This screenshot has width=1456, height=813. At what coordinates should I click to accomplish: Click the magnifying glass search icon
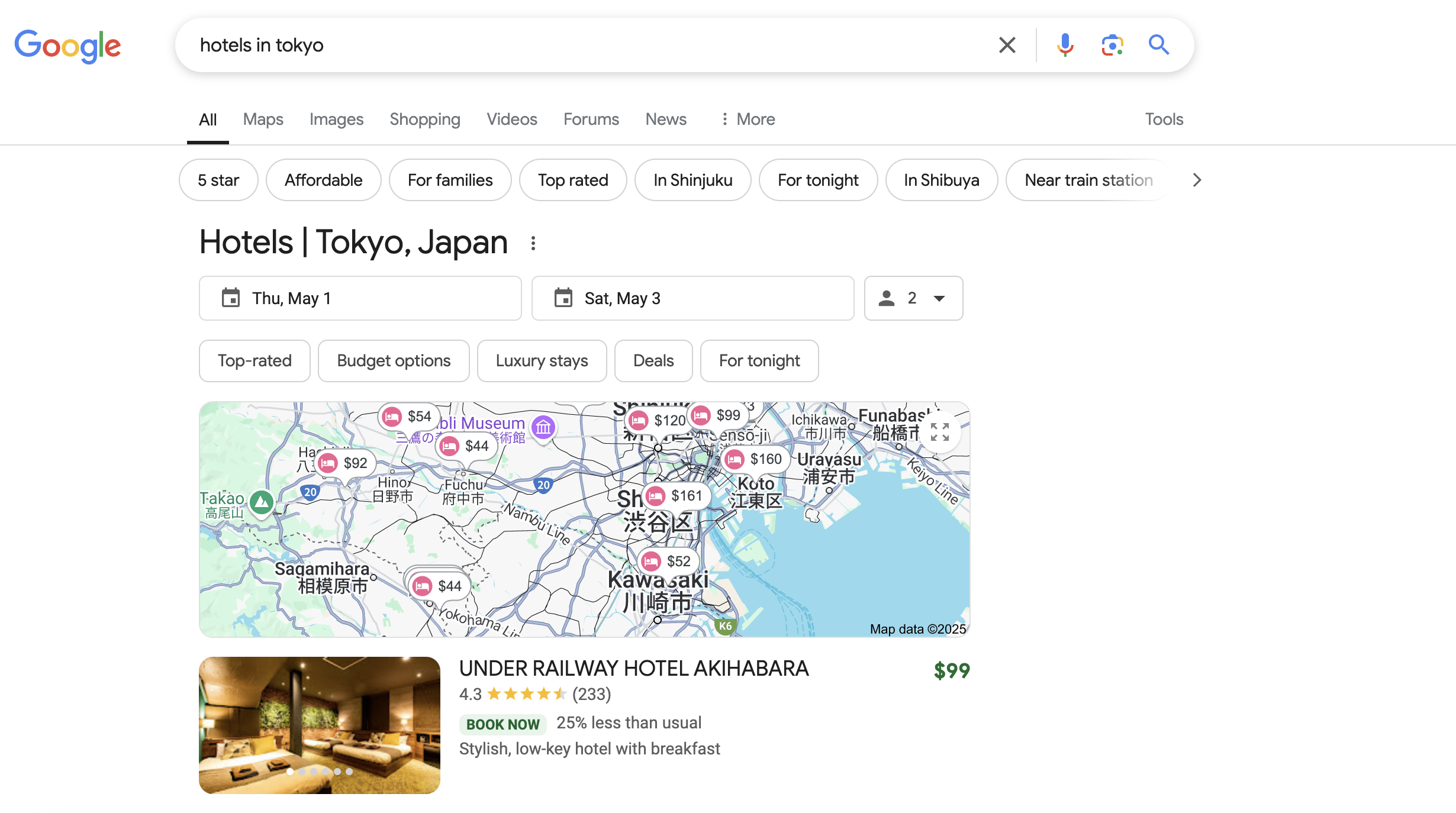coord(1159,45)
